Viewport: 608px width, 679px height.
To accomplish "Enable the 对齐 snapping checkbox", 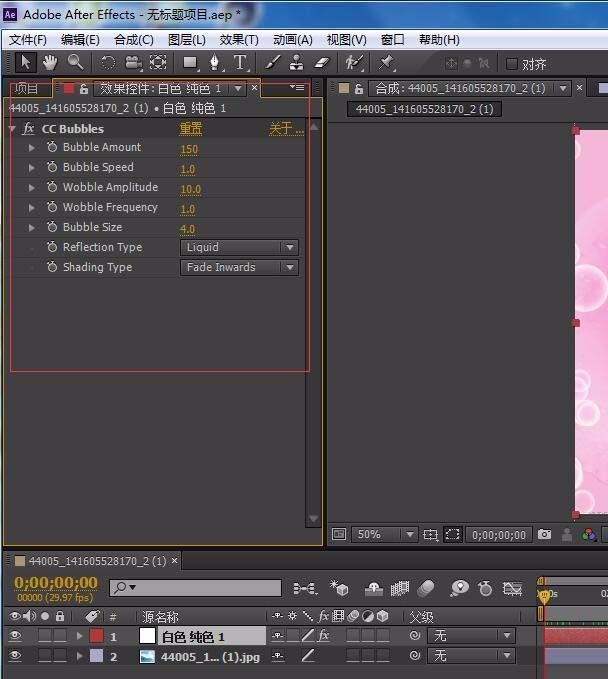I will (x=512, y=64).
